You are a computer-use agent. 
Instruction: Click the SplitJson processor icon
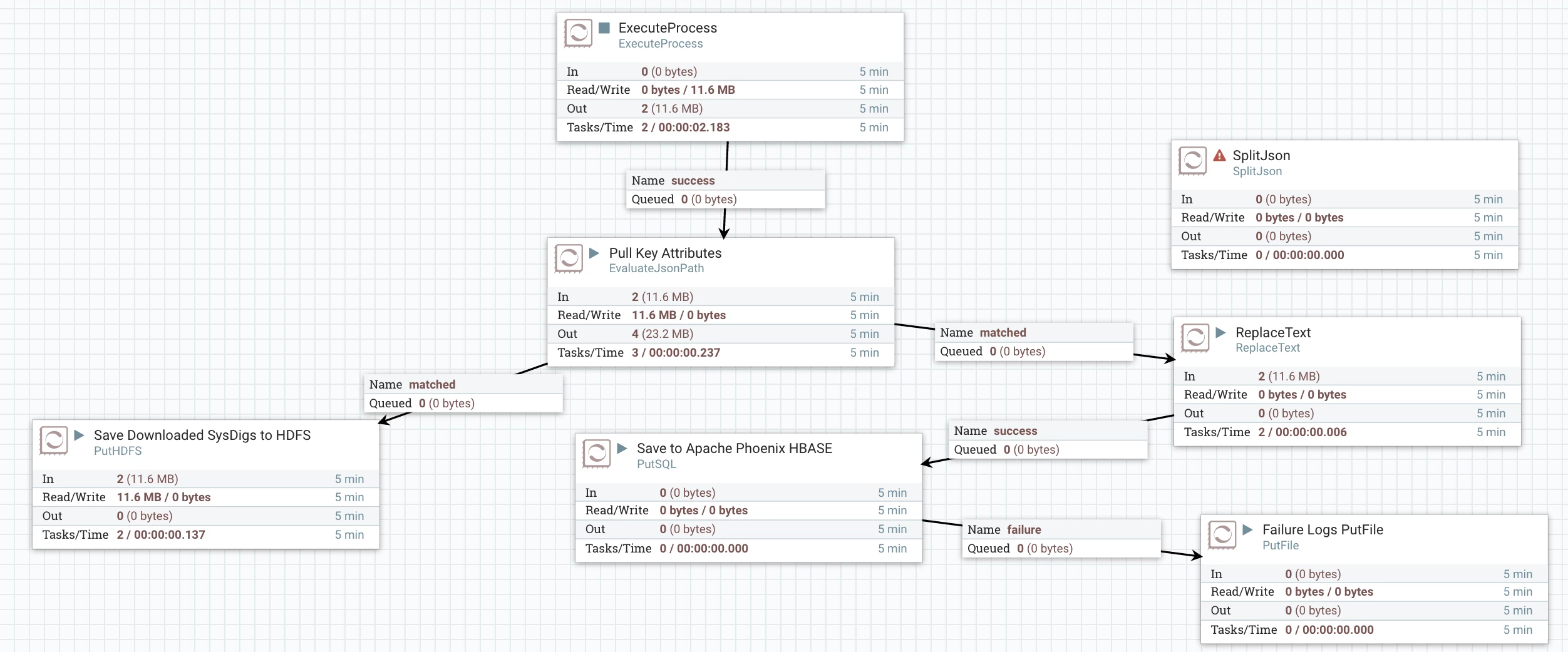coord(1192,161)
